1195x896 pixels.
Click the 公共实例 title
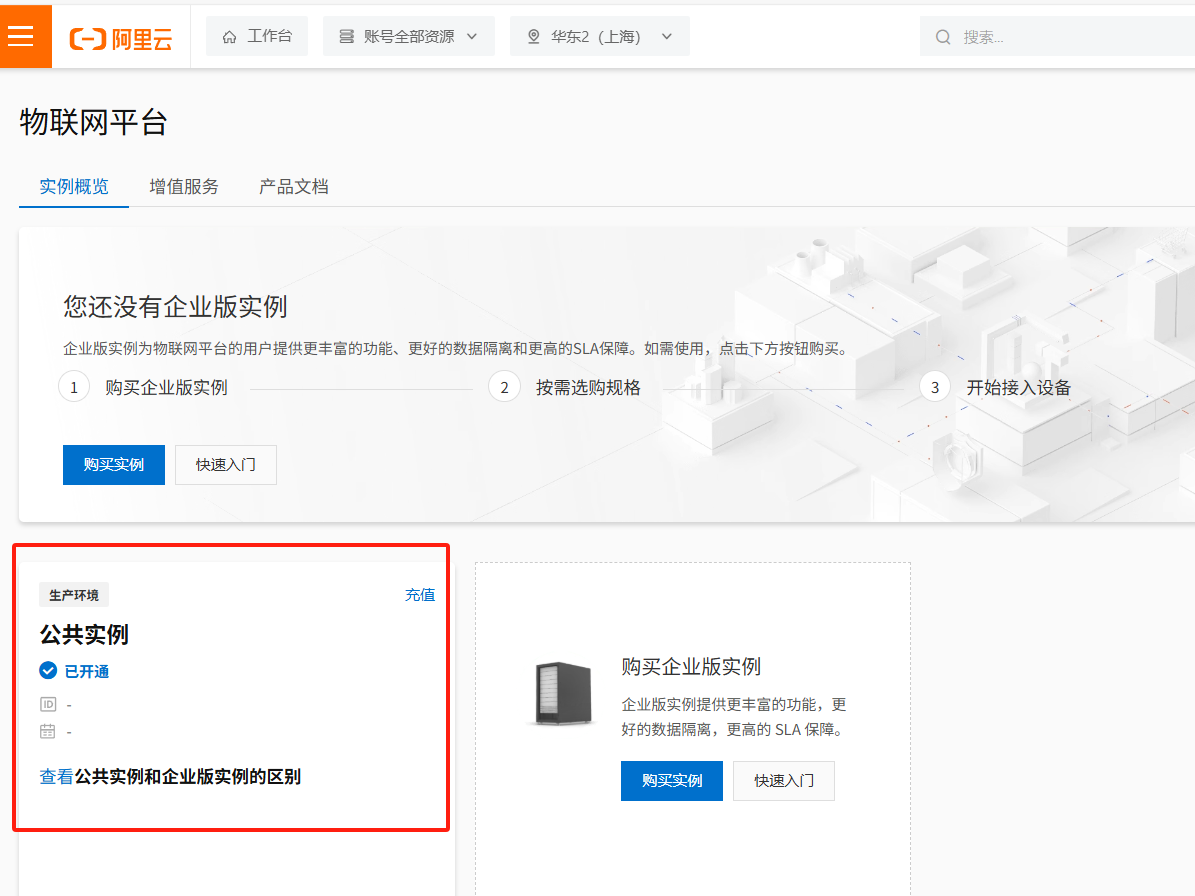tap(84, 635)
